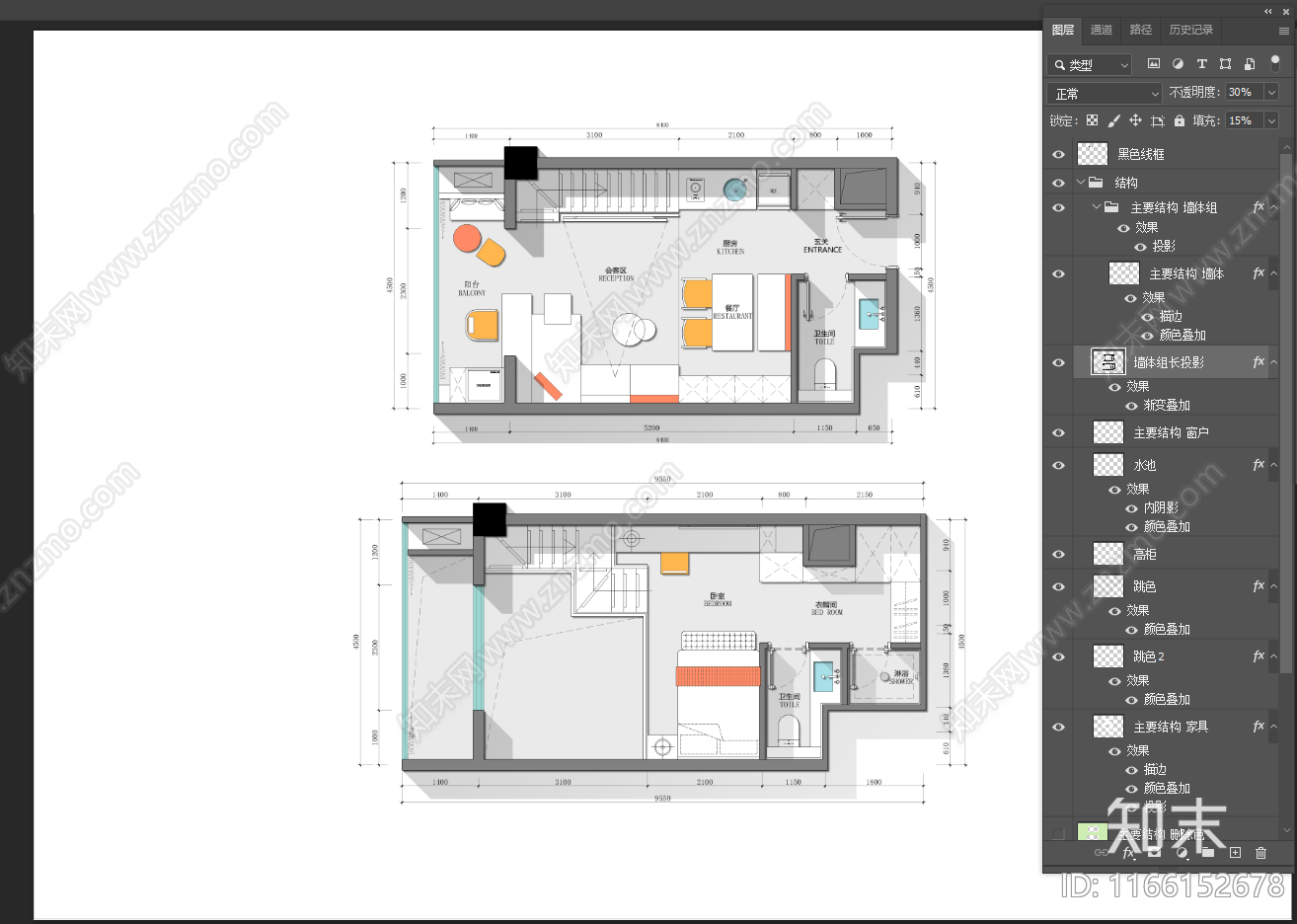Click the fill 15% value field
This screenshot has height=924, width=1297.
[x=1244, y=120]
